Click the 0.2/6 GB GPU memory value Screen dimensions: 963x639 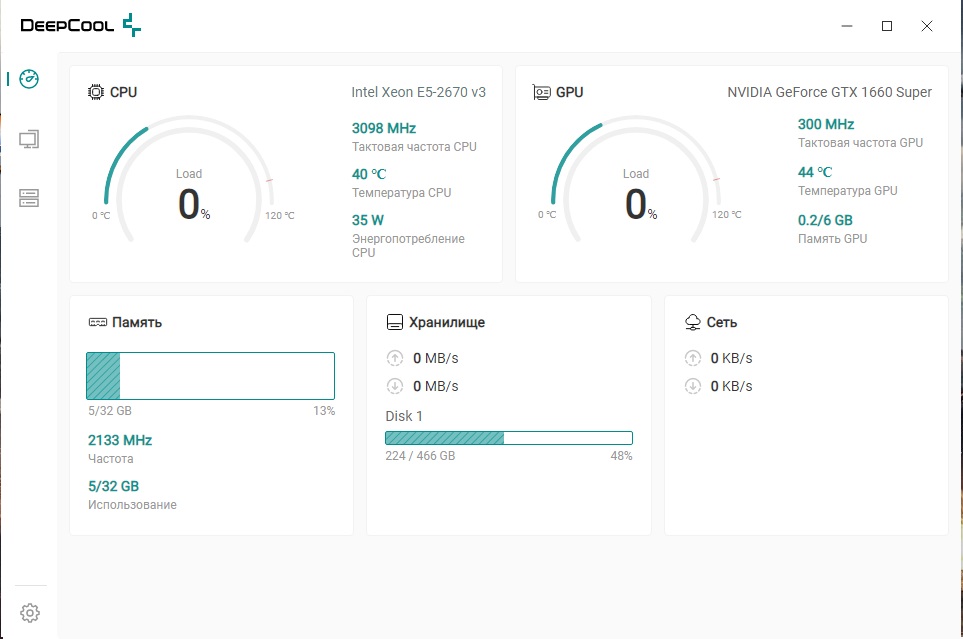[825, 220]
